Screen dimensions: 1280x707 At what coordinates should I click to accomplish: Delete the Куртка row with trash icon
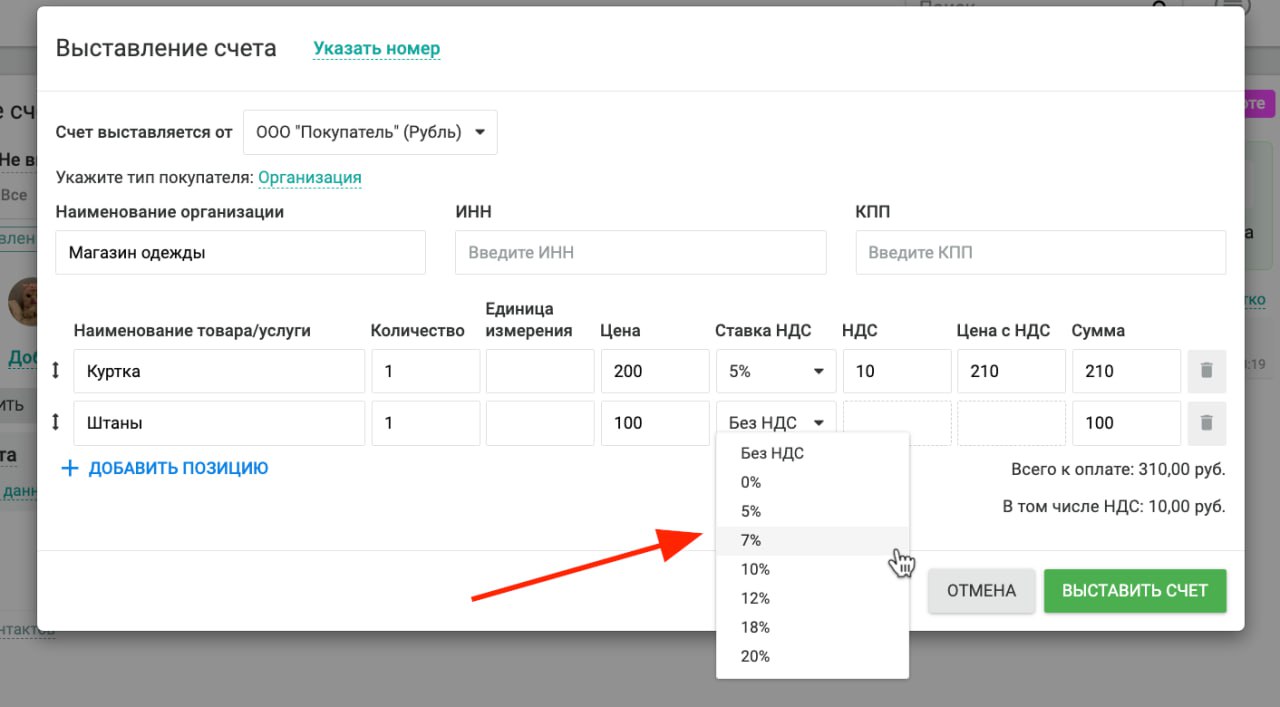[x=1206, y=371]
